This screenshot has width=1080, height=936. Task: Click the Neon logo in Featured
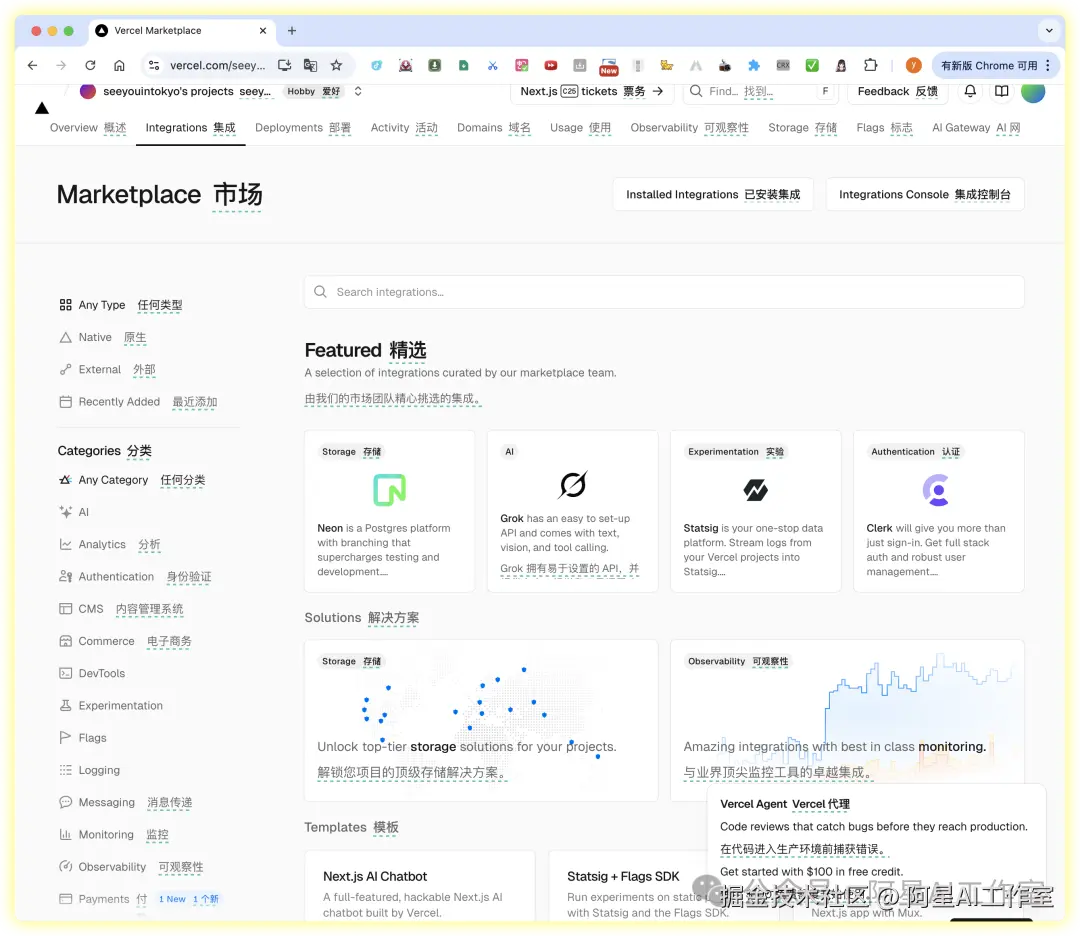(389, 490)
